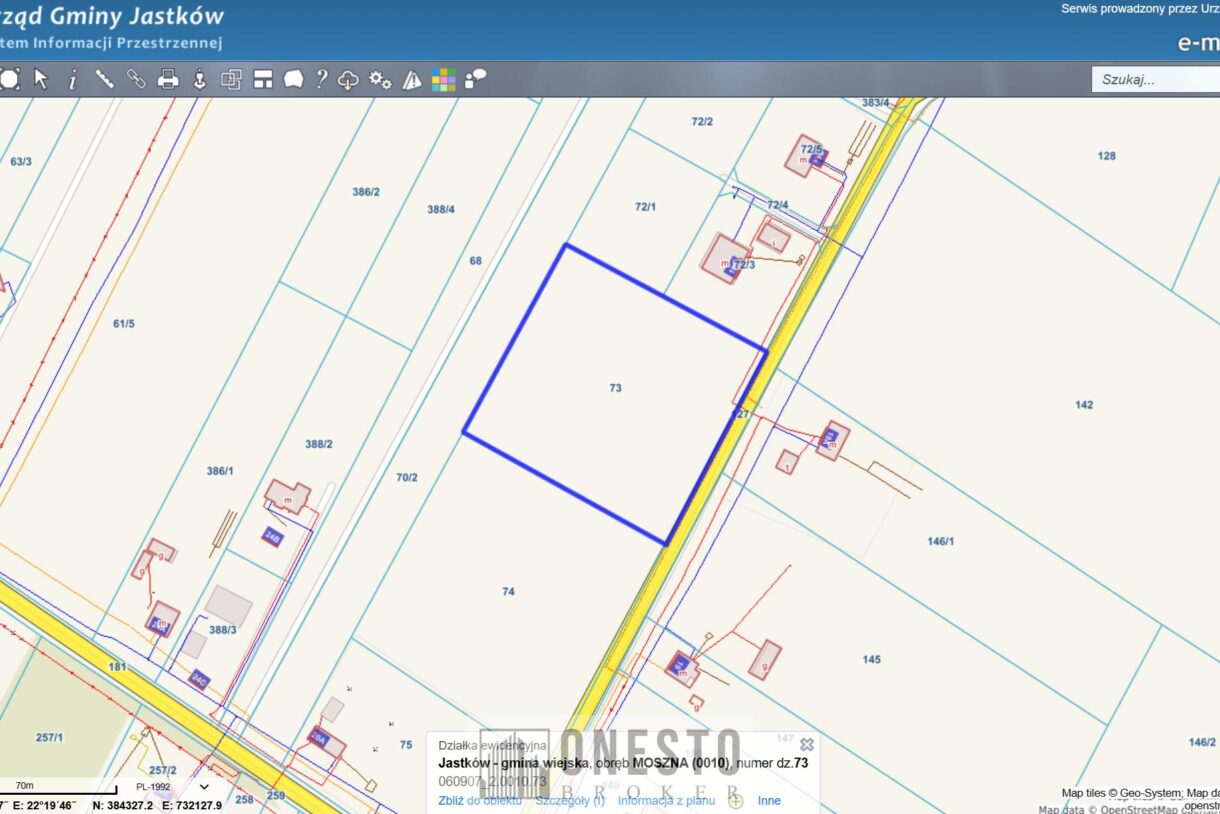
Task: Click the 'Inne' link in popup
Action: 769,800
